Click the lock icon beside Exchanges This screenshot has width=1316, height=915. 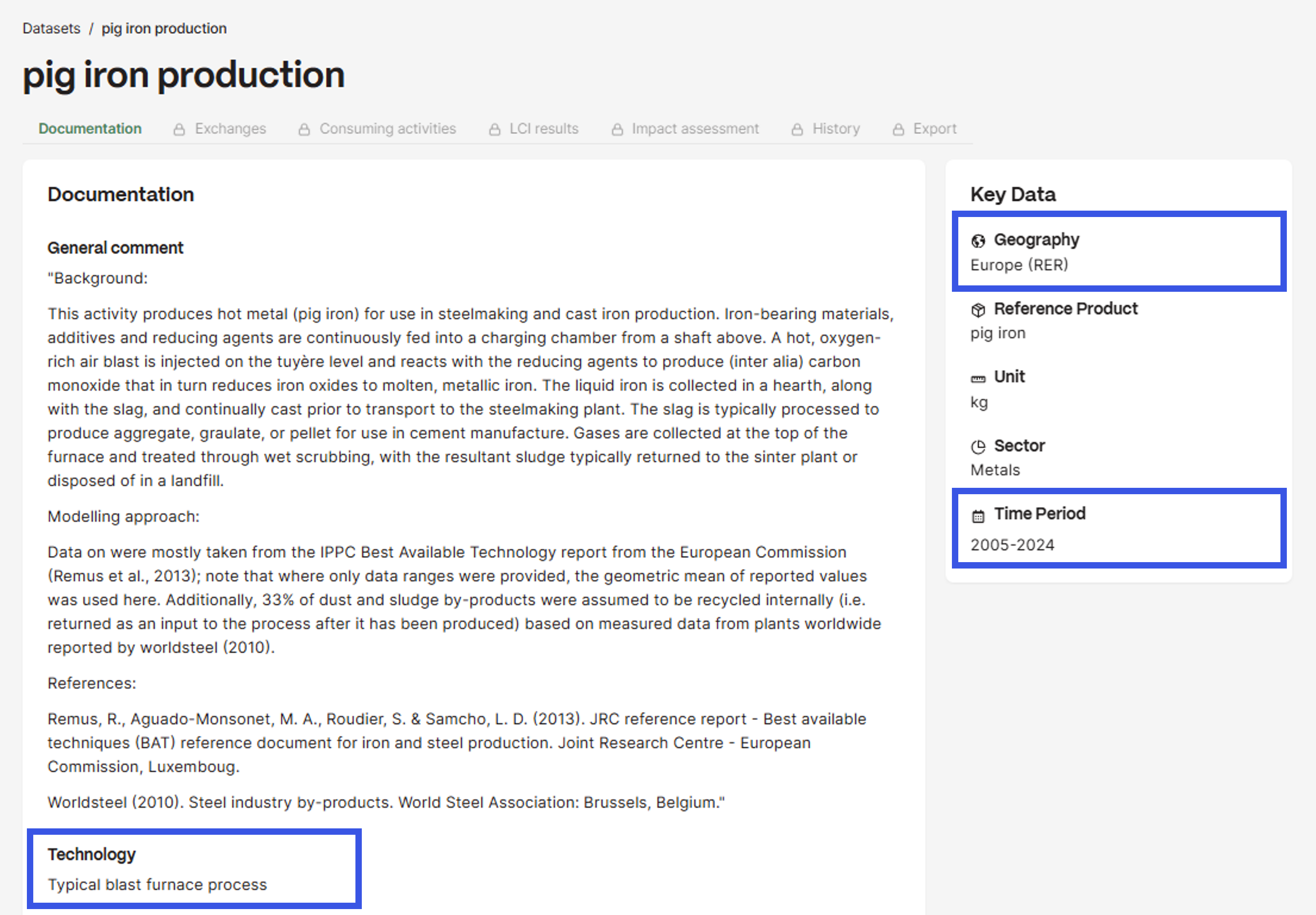[x=180, y=129]
